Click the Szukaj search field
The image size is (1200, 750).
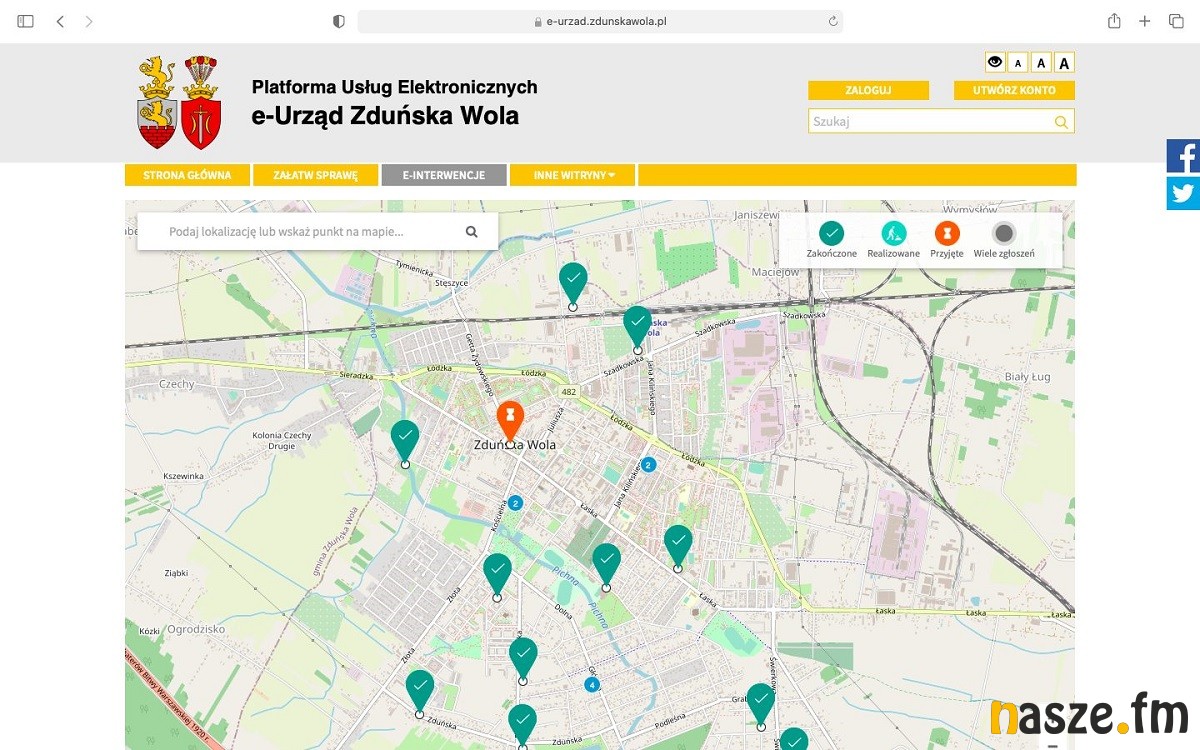tap(930, 122)
